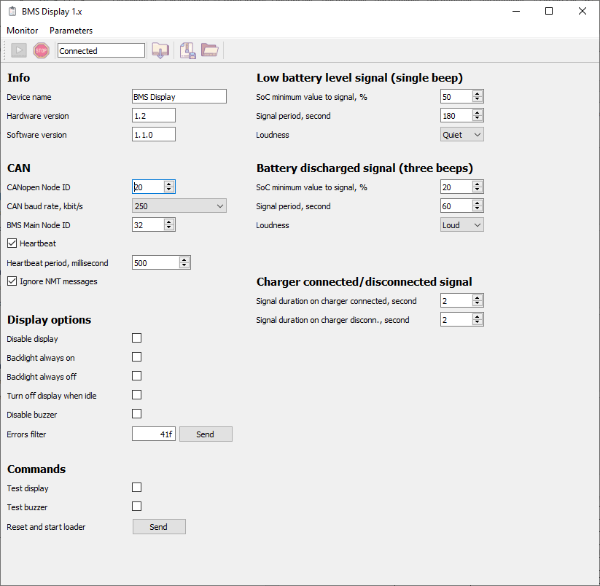
Task: Click Send button next to Errors filter
Action: (205, 434)
